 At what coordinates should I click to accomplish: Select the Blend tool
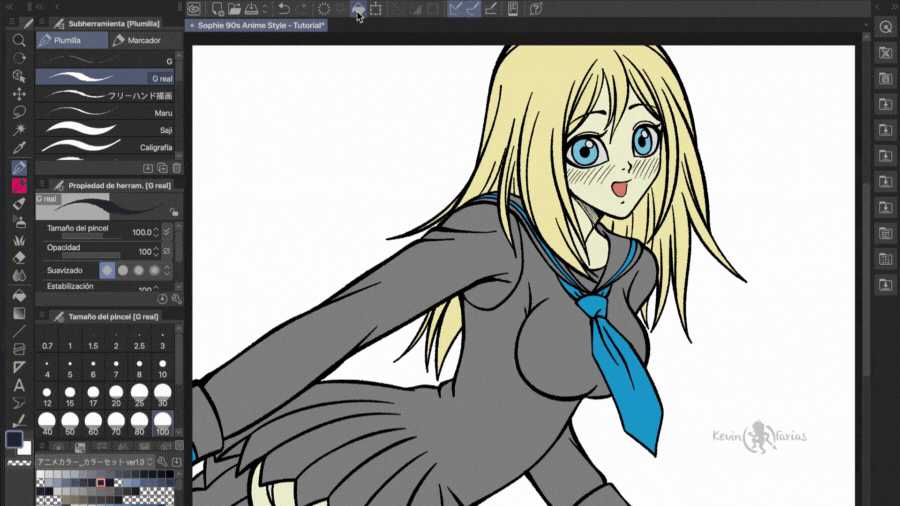pos(19,276)
